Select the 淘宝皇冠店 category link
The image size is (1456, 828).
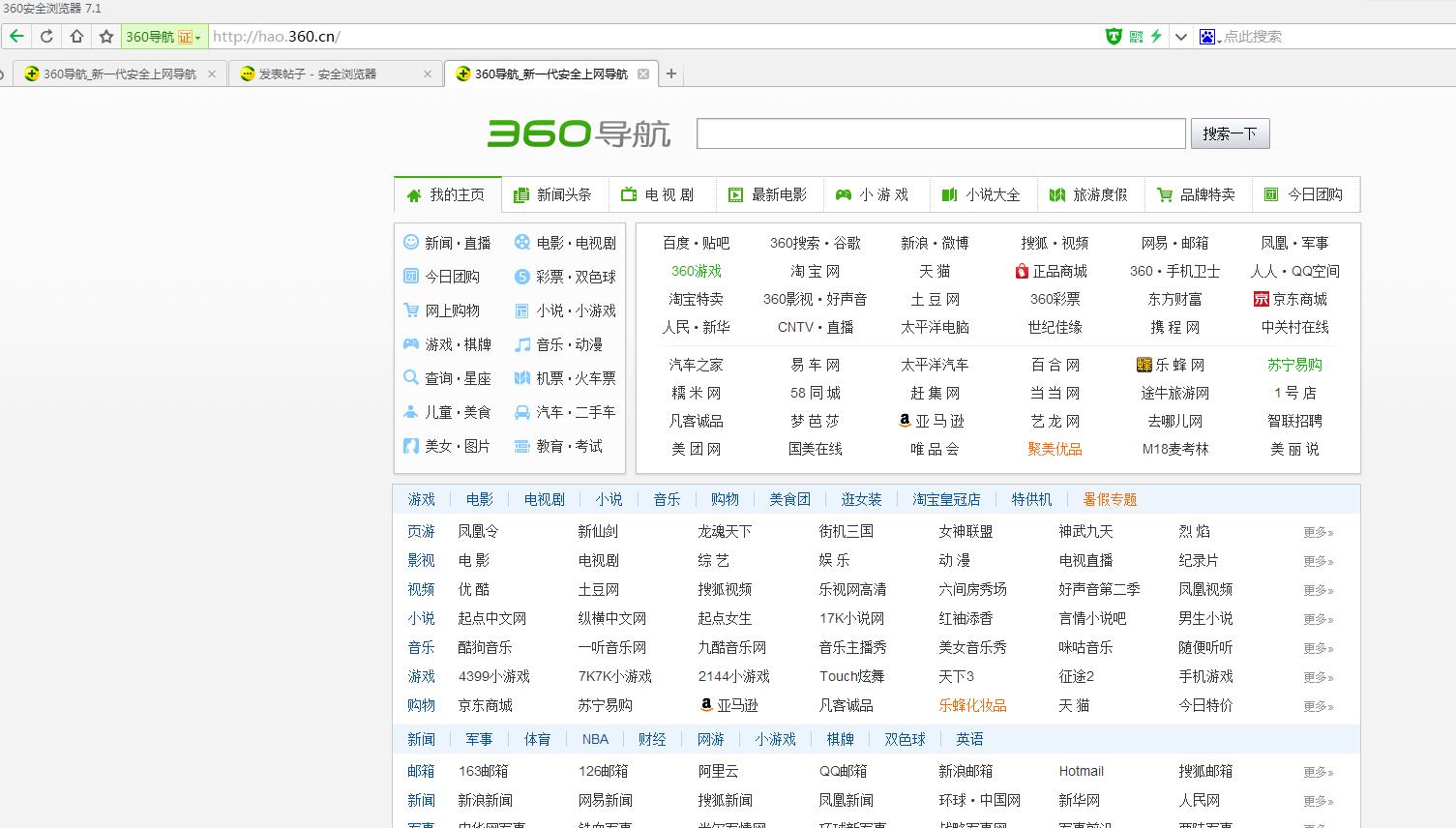946,499
